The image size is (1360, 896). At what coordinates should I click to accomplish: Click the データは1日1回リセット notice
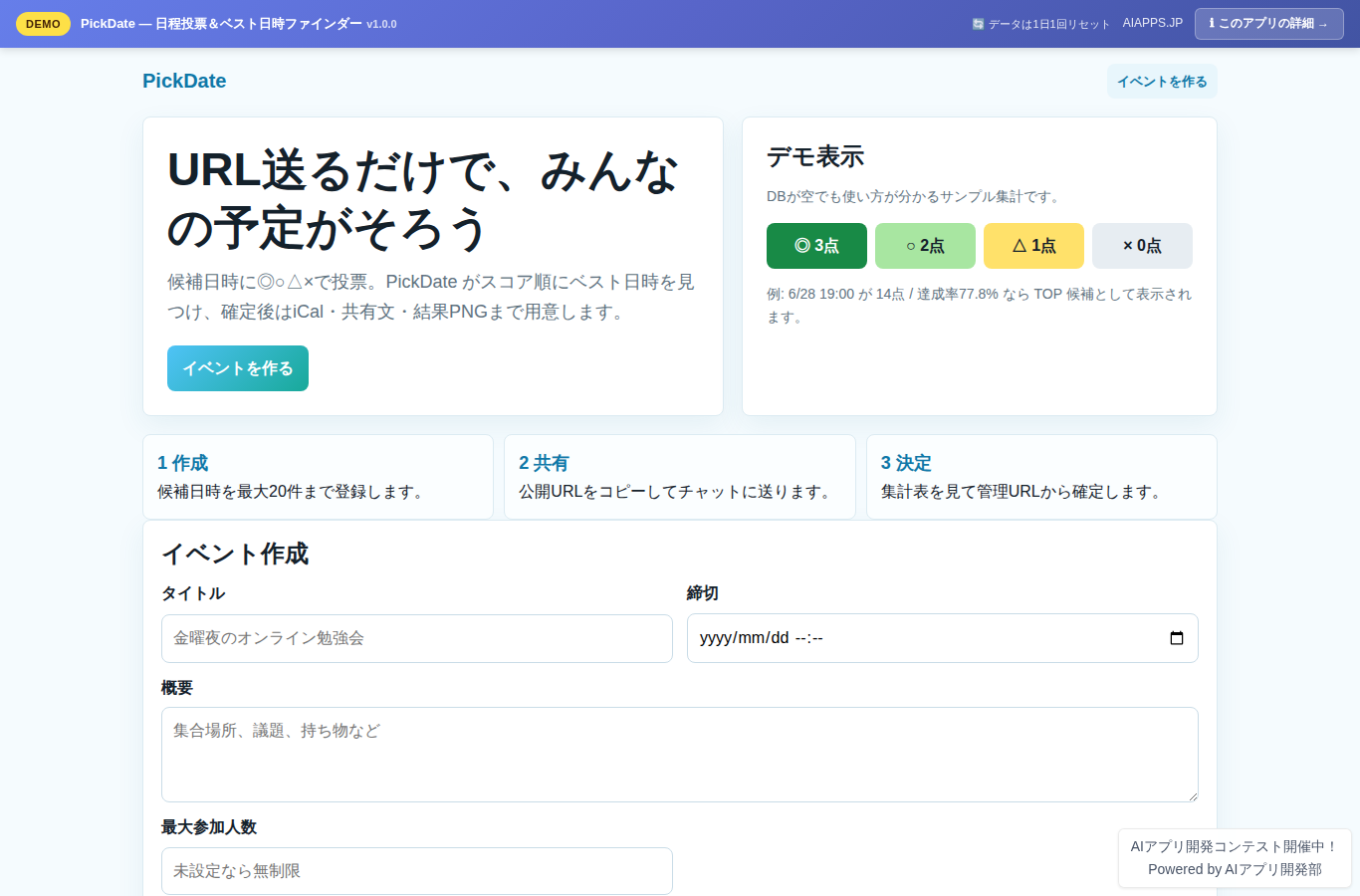click(1040, 24)
